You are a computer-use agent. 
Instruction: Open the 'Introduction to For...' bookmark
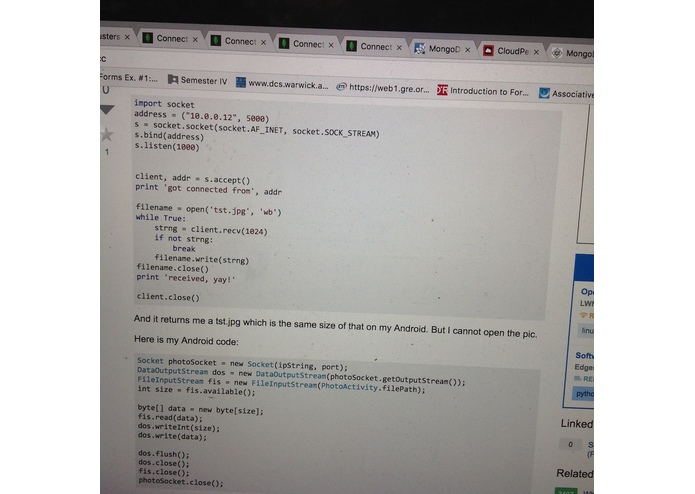pos(483,91)
